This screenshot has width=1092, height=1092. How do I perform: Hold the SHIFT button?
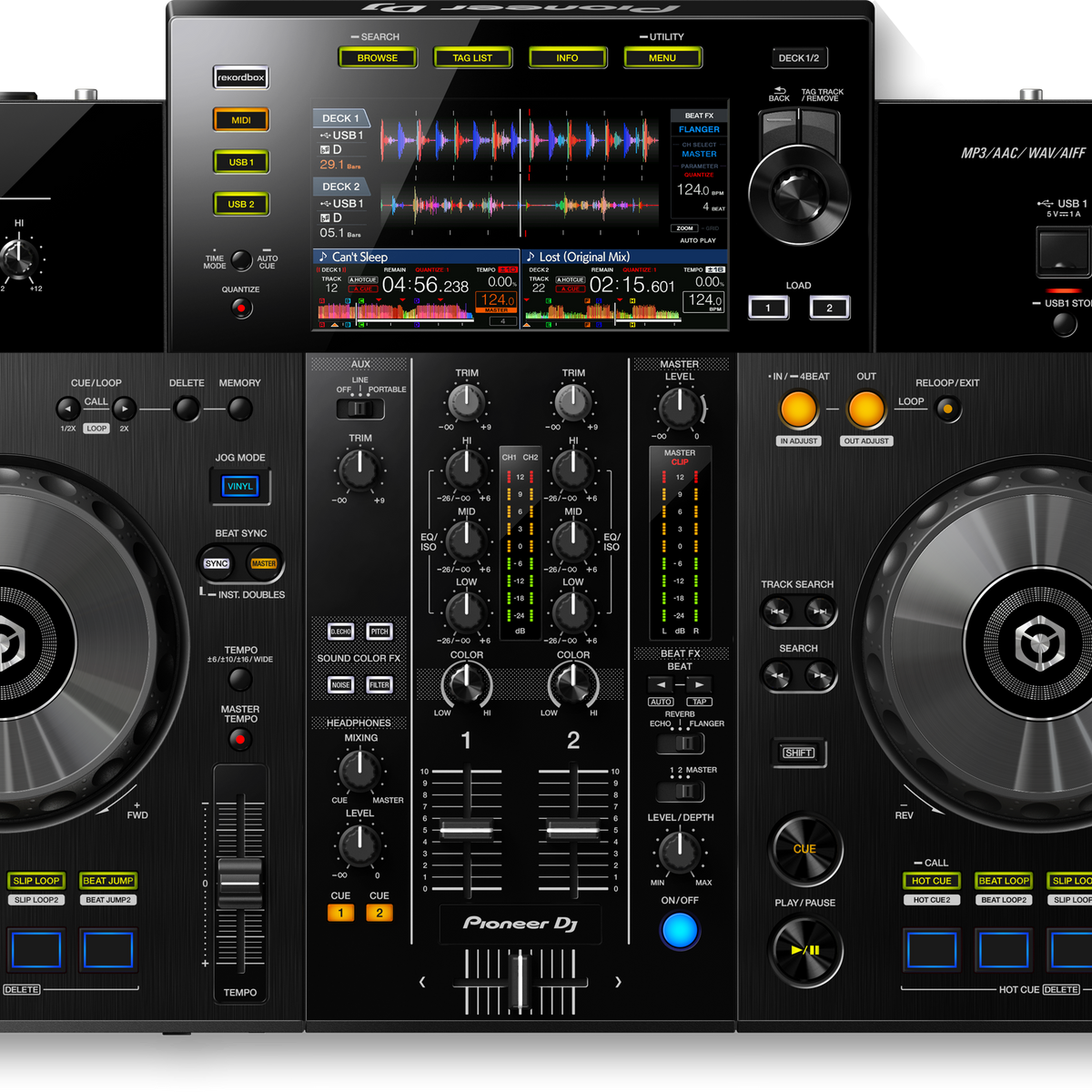pos(798,753)
